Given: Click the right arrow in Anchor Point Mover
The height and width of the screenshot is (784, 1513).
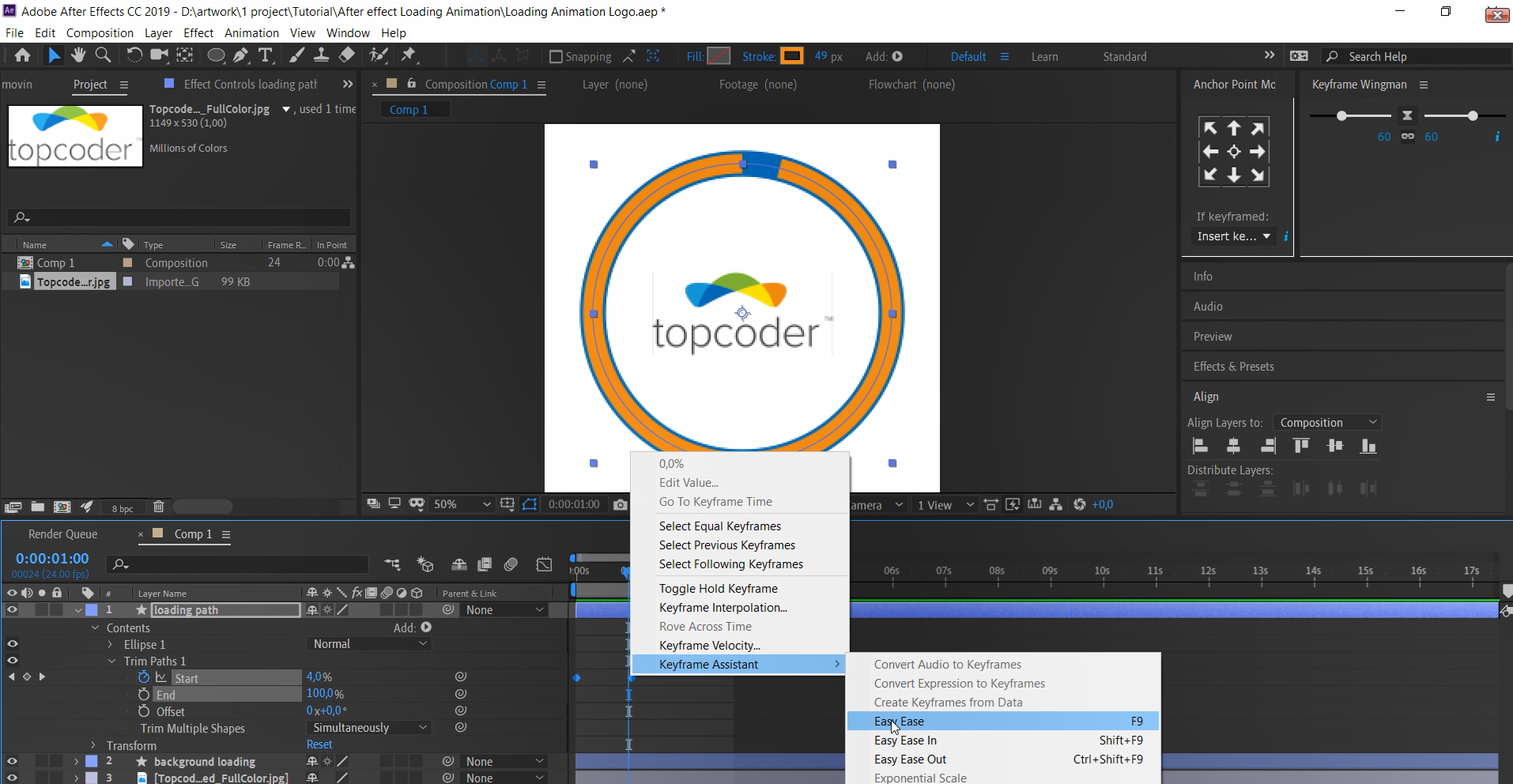Looking at the screenshot, I should 1258,152.
